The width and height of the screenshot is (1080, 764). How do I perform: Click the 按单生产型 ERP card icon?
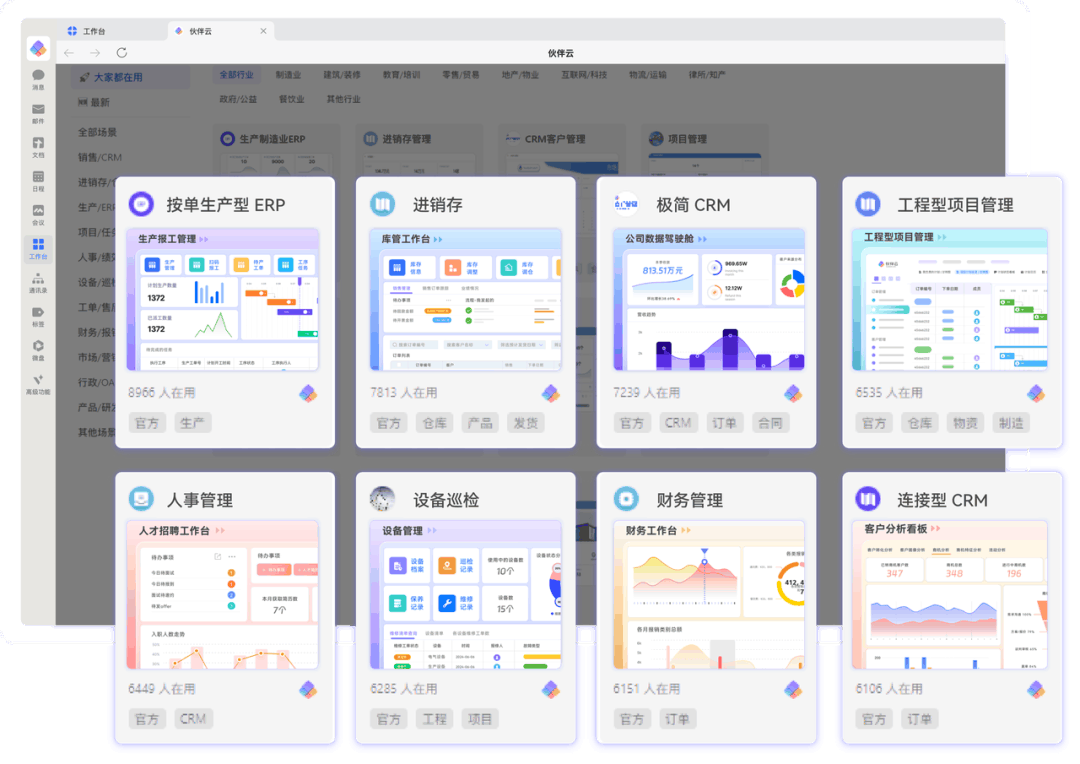141,204
